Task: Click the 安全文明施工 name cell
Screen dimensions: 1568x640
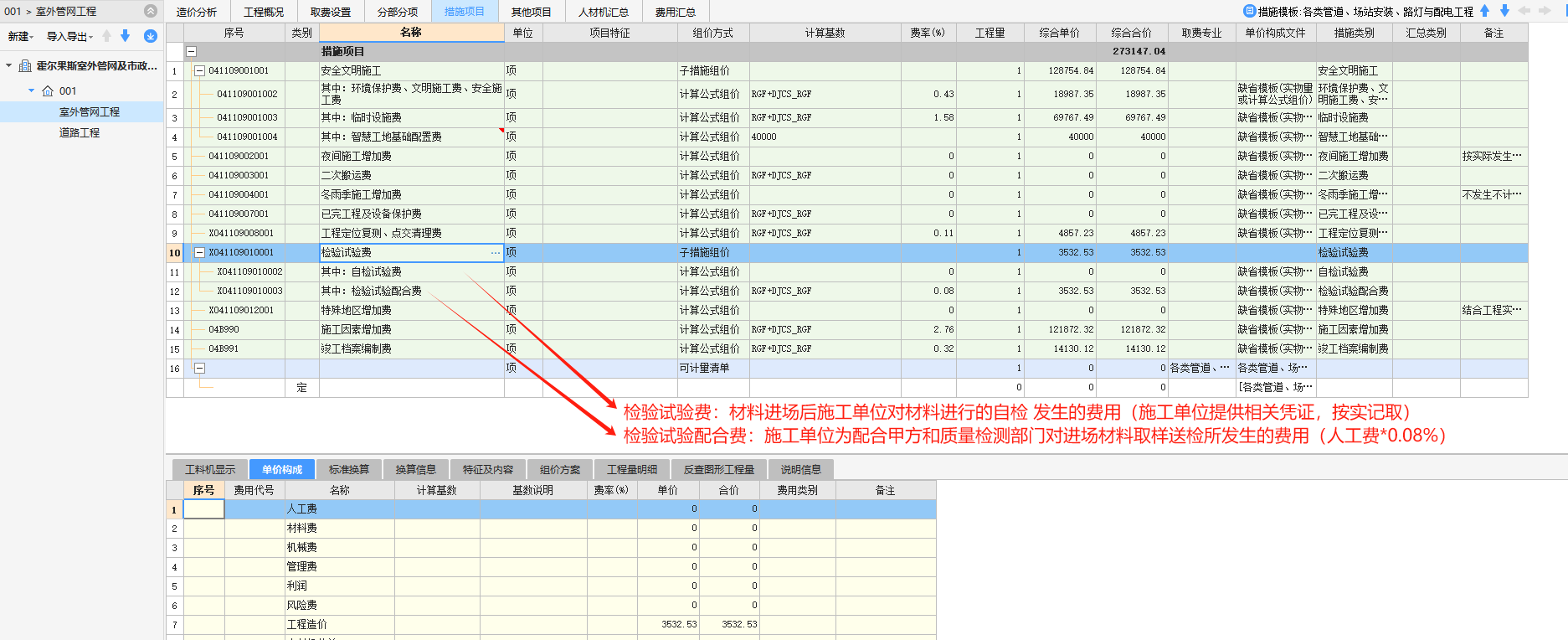Action: [411, 70]
